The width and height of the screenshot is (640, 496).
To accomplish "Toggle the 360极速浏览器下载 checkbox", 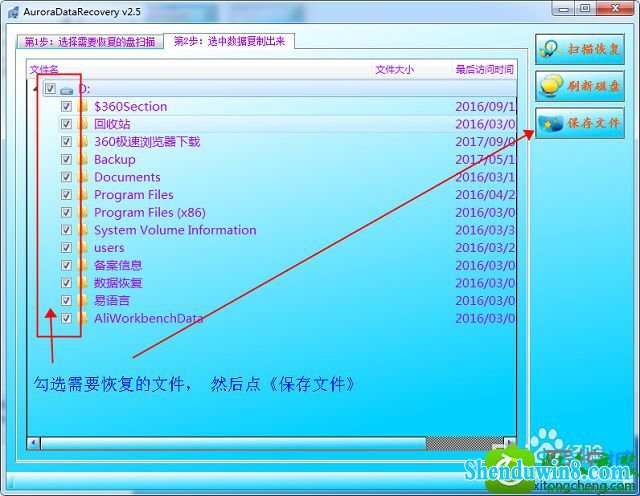I will coord(66,142).
